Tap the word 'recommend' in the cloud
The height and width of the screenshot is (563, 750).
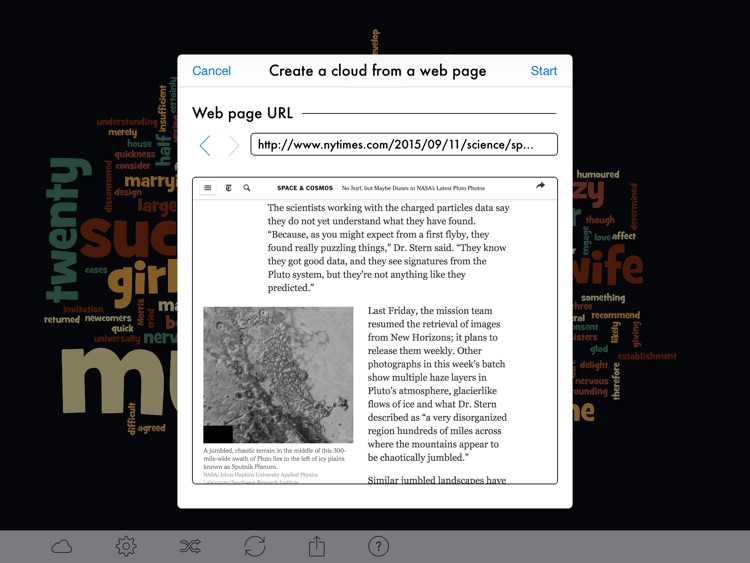616,315
